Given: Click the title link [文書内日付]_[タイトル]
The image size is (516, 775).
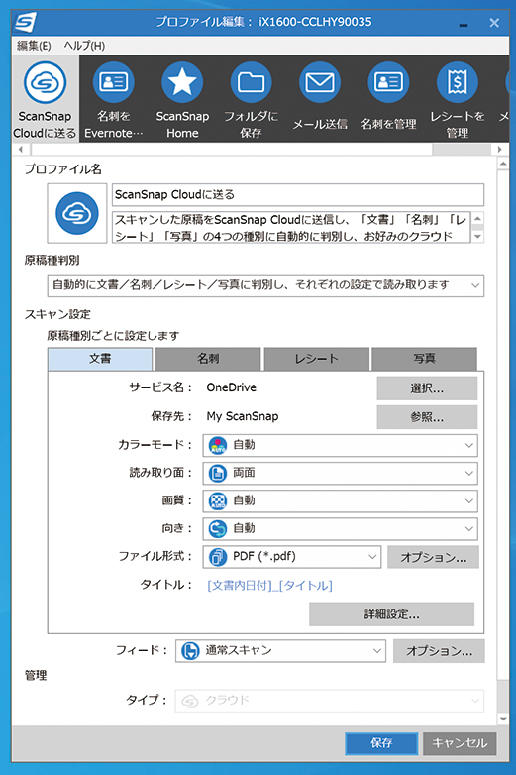Looking at the screenshot, I should pyautogui.click(x=270, y=586).
